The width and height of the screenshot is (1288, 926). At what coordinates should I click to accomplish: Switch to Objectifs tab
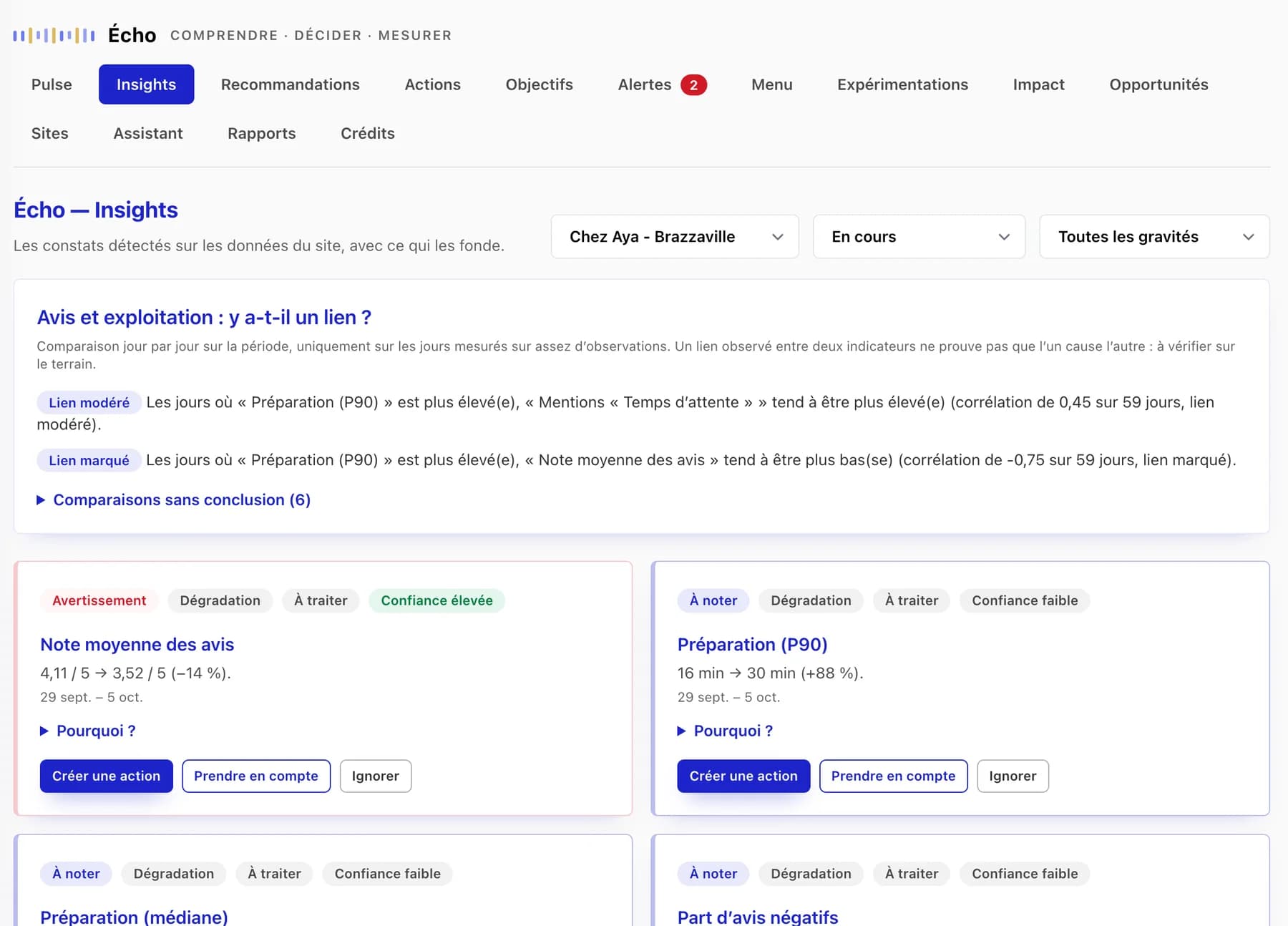(x=539, y=84)
